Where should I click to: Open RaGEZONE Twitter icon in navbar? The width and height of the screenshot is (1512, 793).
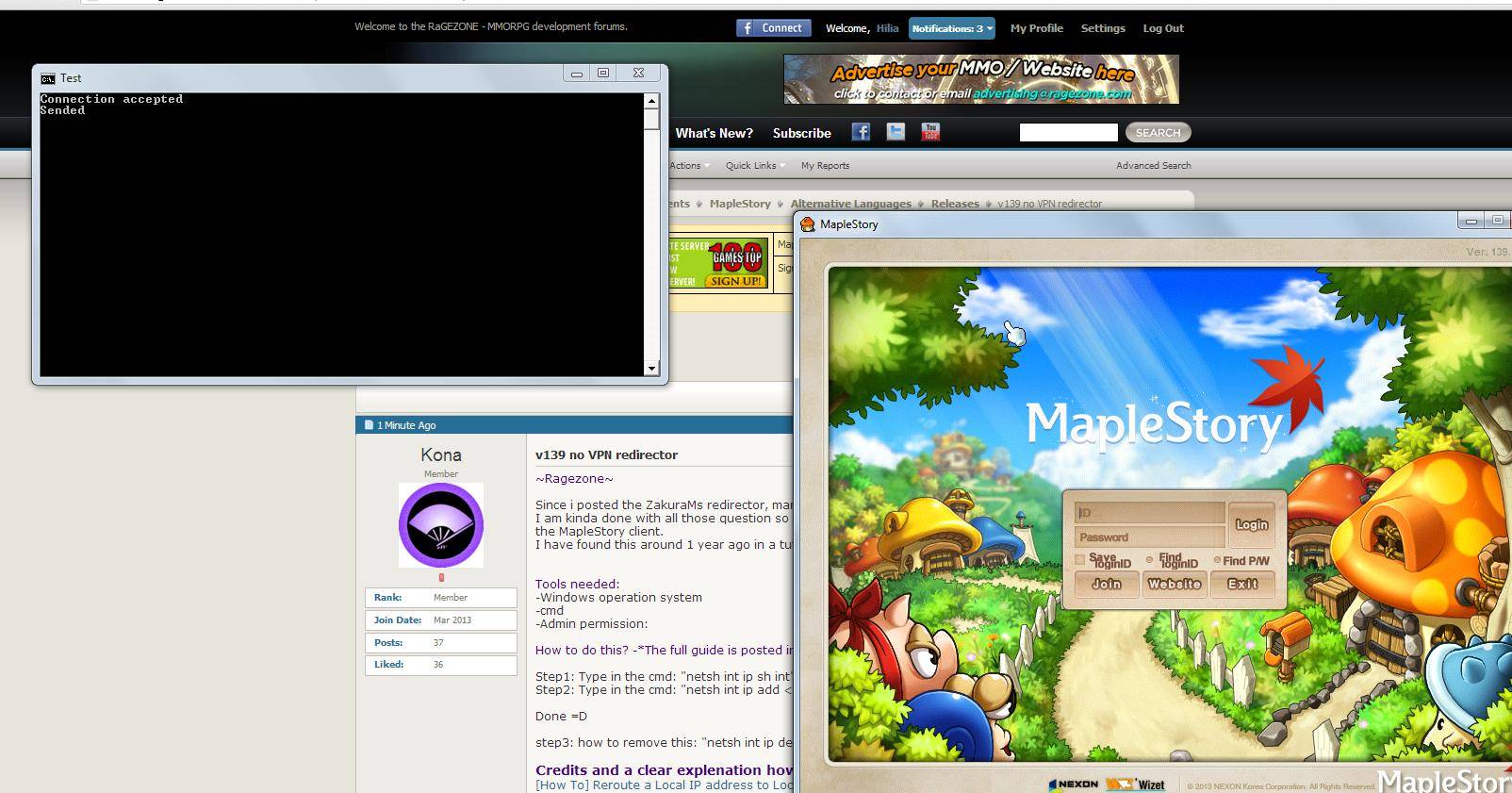(x=896, y=132)
